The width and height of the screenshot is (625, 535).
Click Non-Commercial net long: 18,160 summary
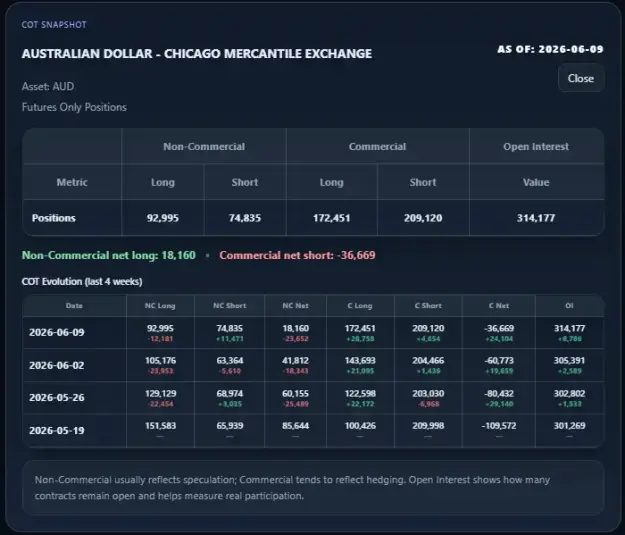[x=109, y=255]
